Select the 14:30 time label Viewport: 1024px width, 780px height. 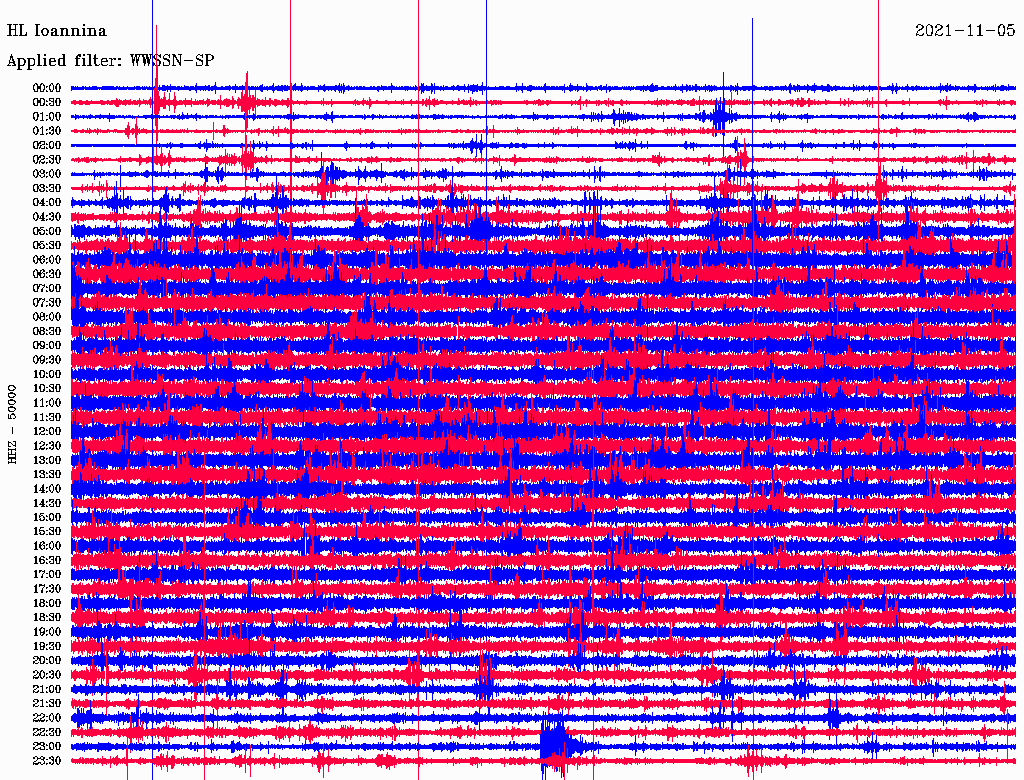click(47, 503)
